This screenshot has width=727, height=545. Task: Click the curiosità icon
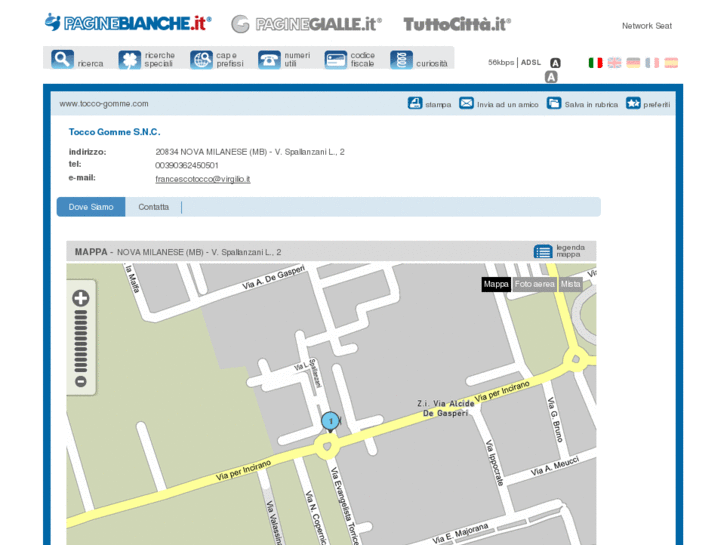[402, 60]
